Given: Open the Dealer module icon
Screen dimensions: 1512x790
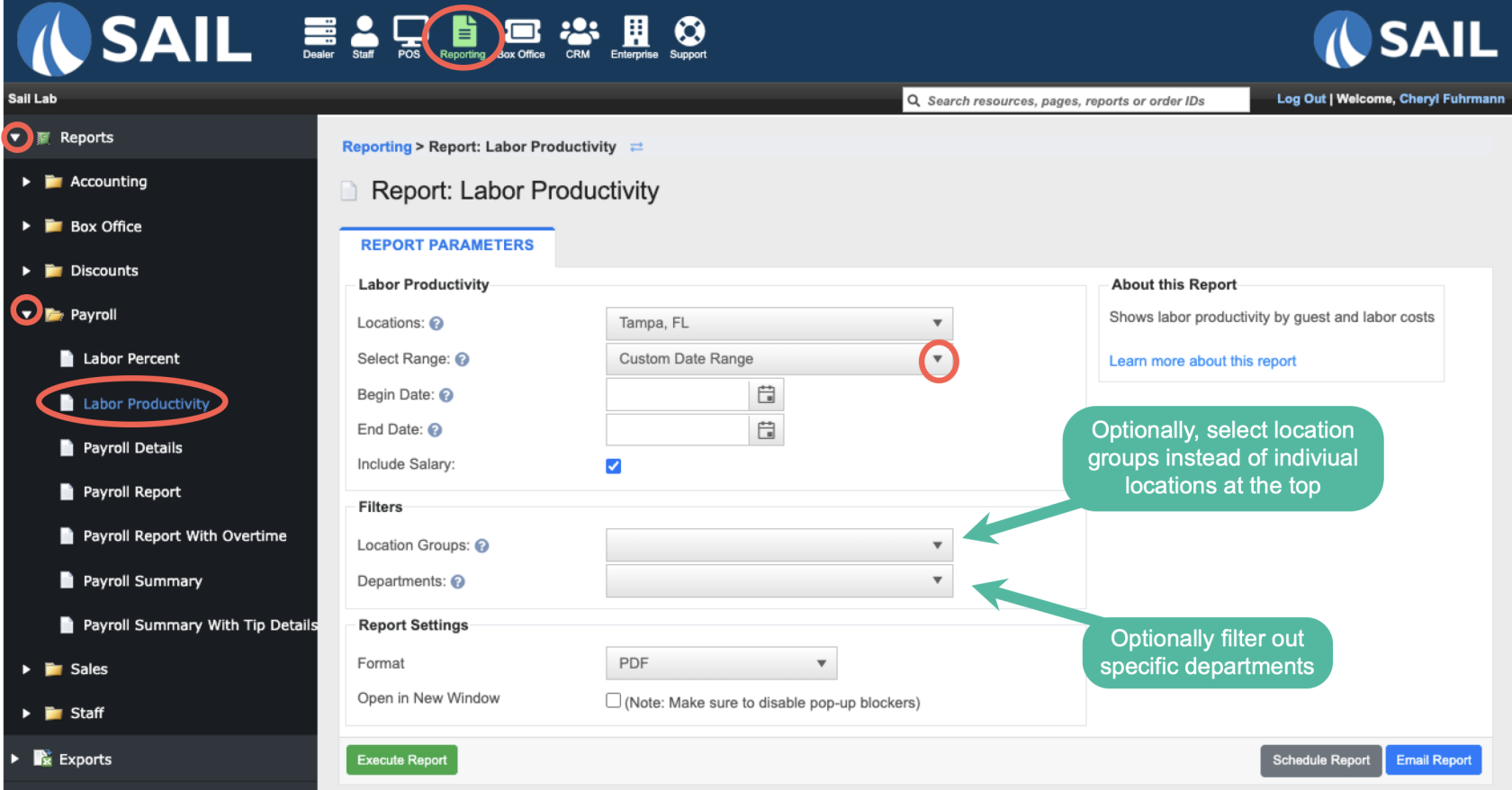Looking at the screenshot, I should [319, 38].
